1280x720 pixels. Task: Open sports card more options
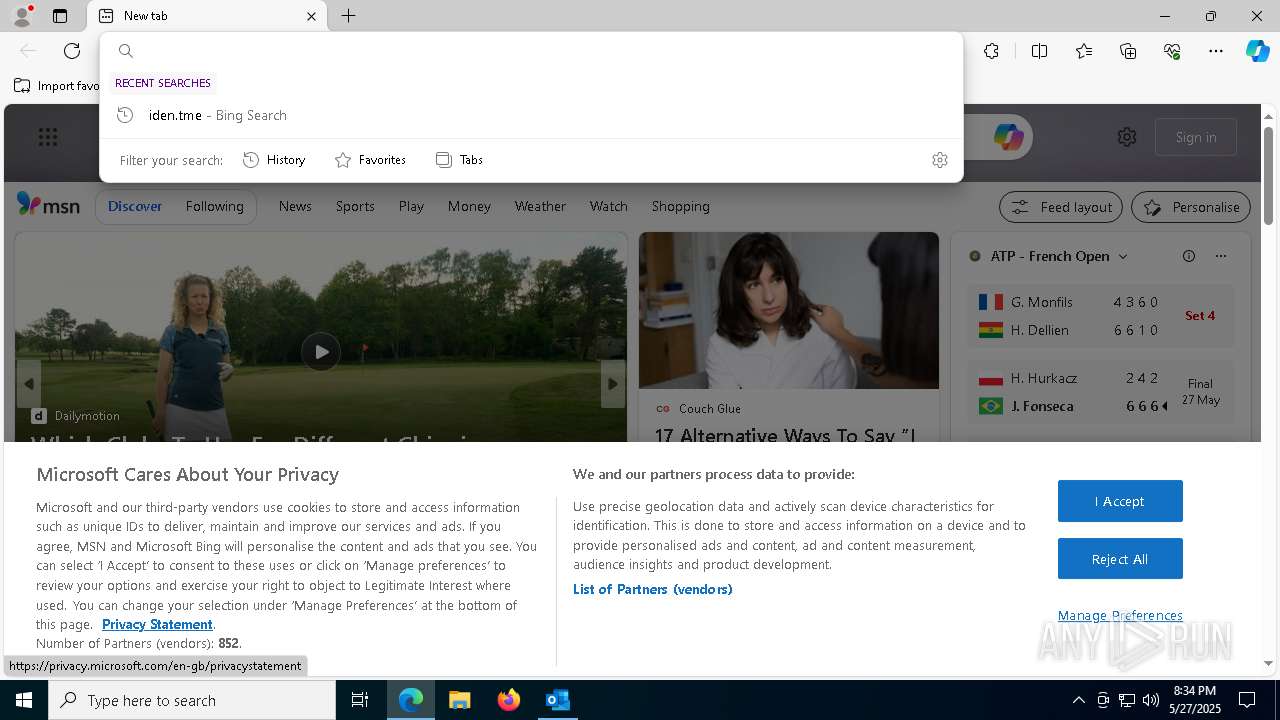click(x=1221, y=256)
